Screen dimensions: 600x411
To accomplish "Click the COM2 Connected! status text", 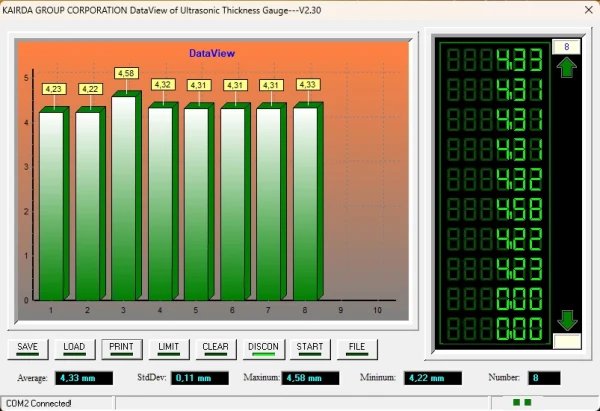I will coord(39,403).
